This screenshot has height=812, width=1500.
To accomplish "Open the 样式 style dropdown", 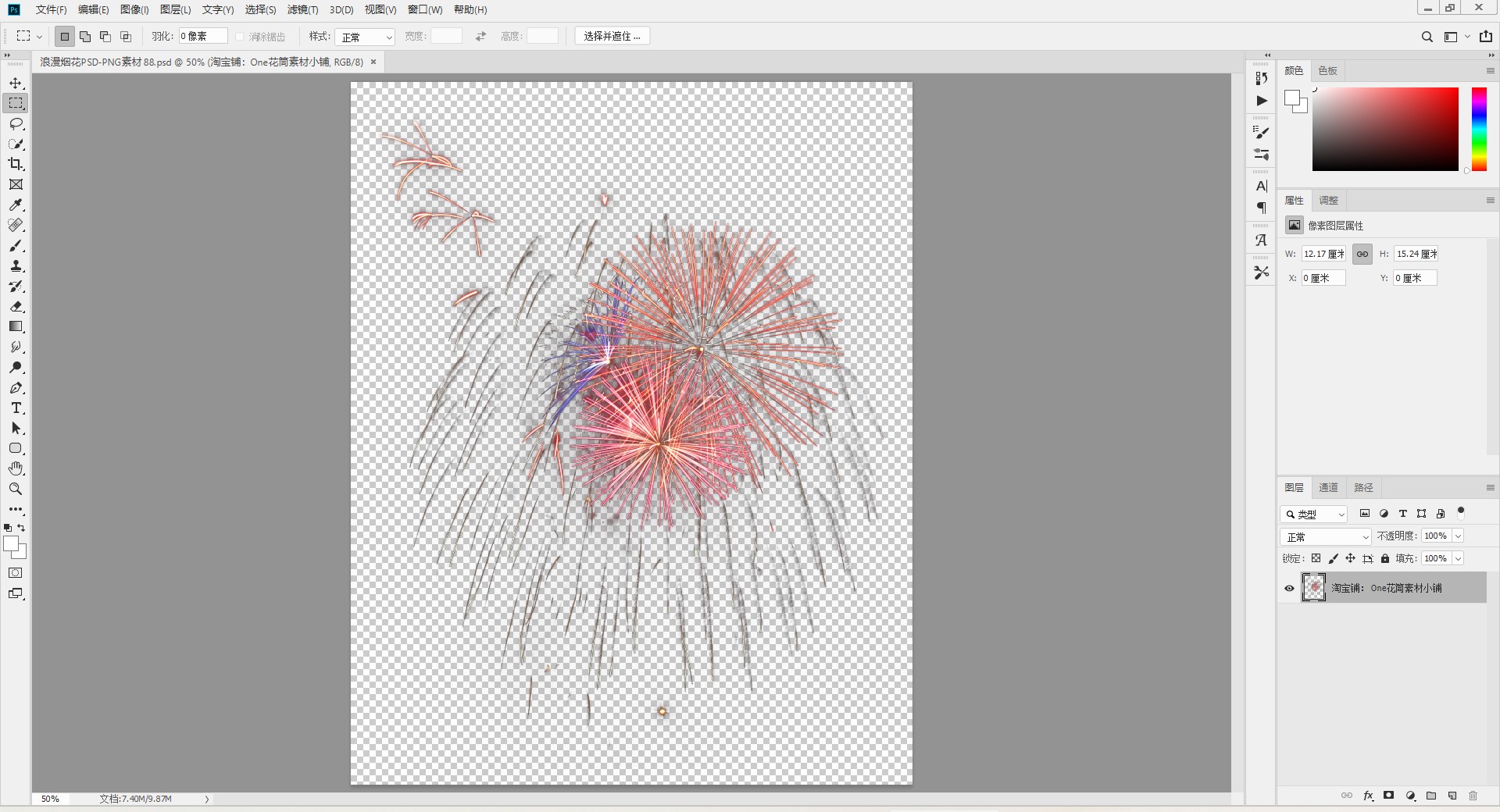I will coord(365,37).
